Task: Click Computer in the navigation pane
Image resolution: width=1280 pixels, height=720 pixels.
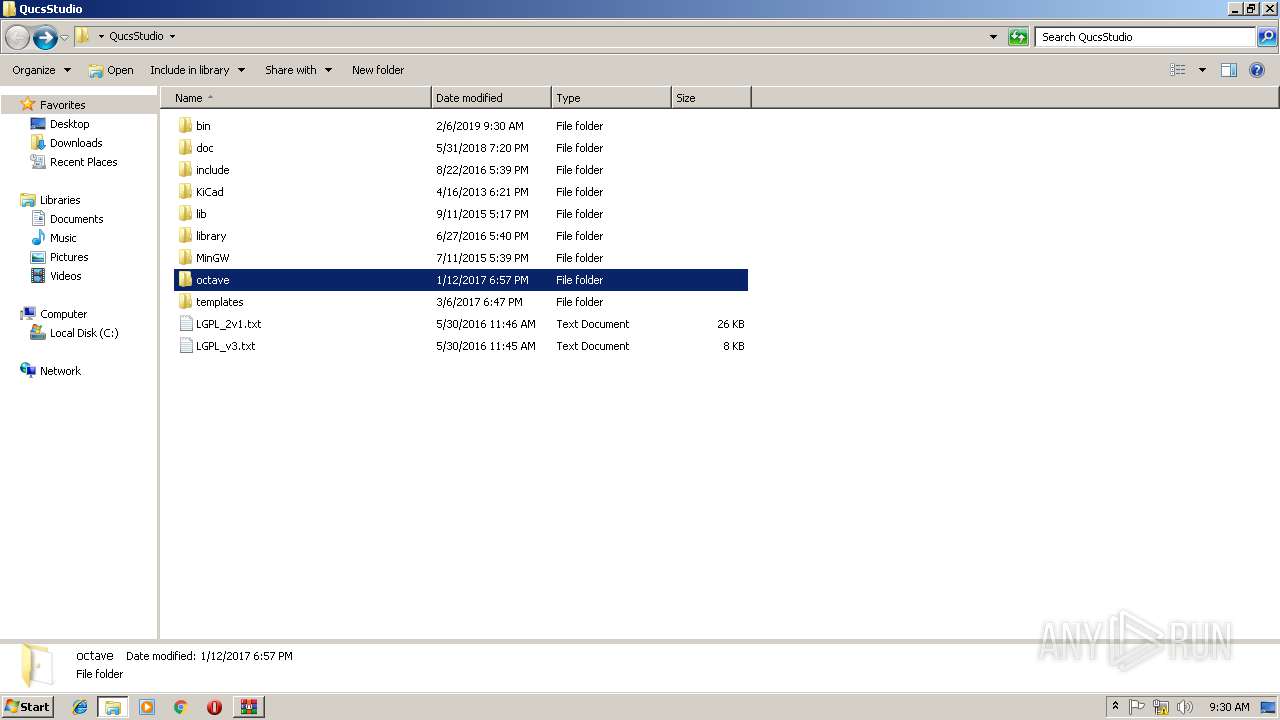Action: 63,314
